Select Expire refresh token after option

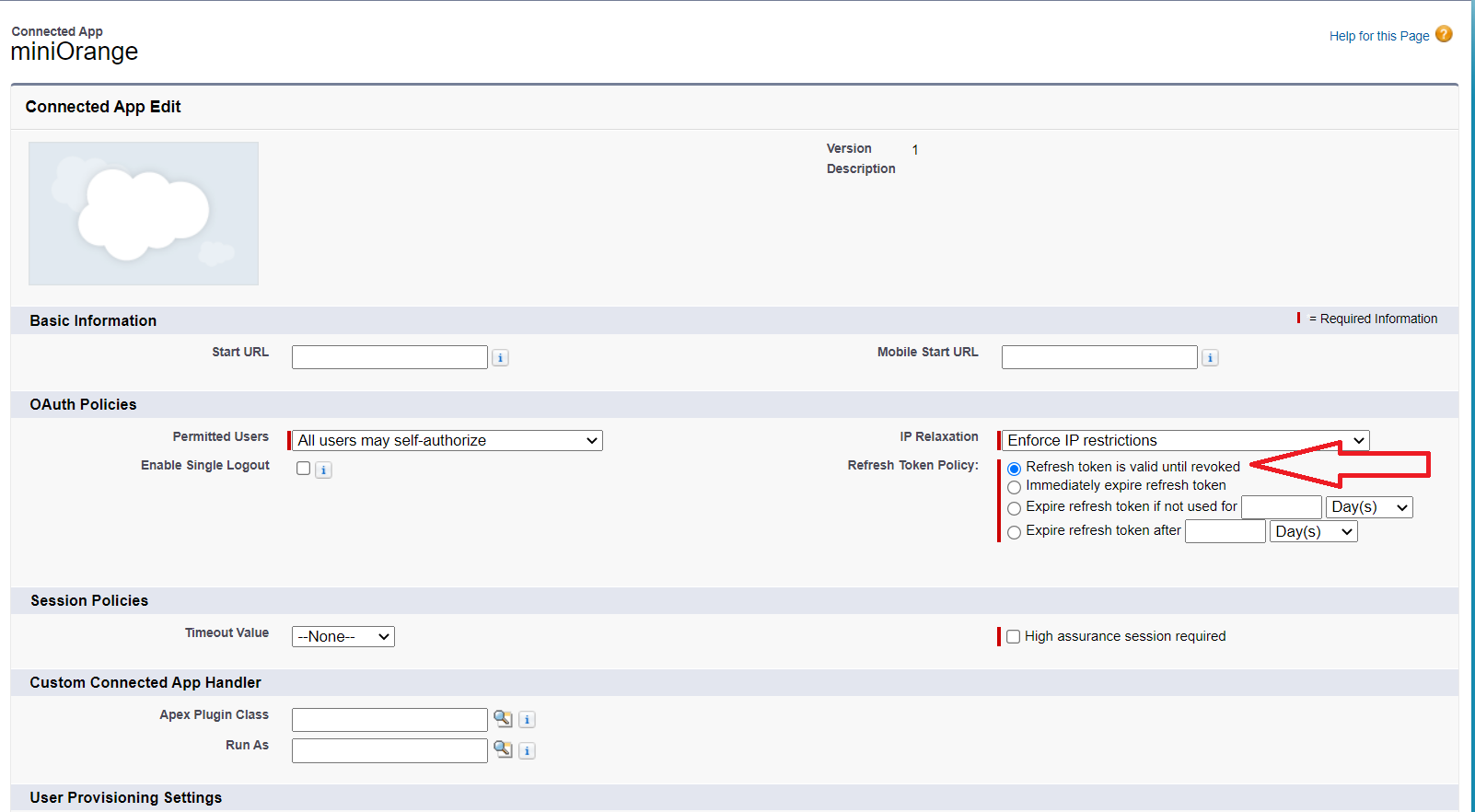point(1014,532)
